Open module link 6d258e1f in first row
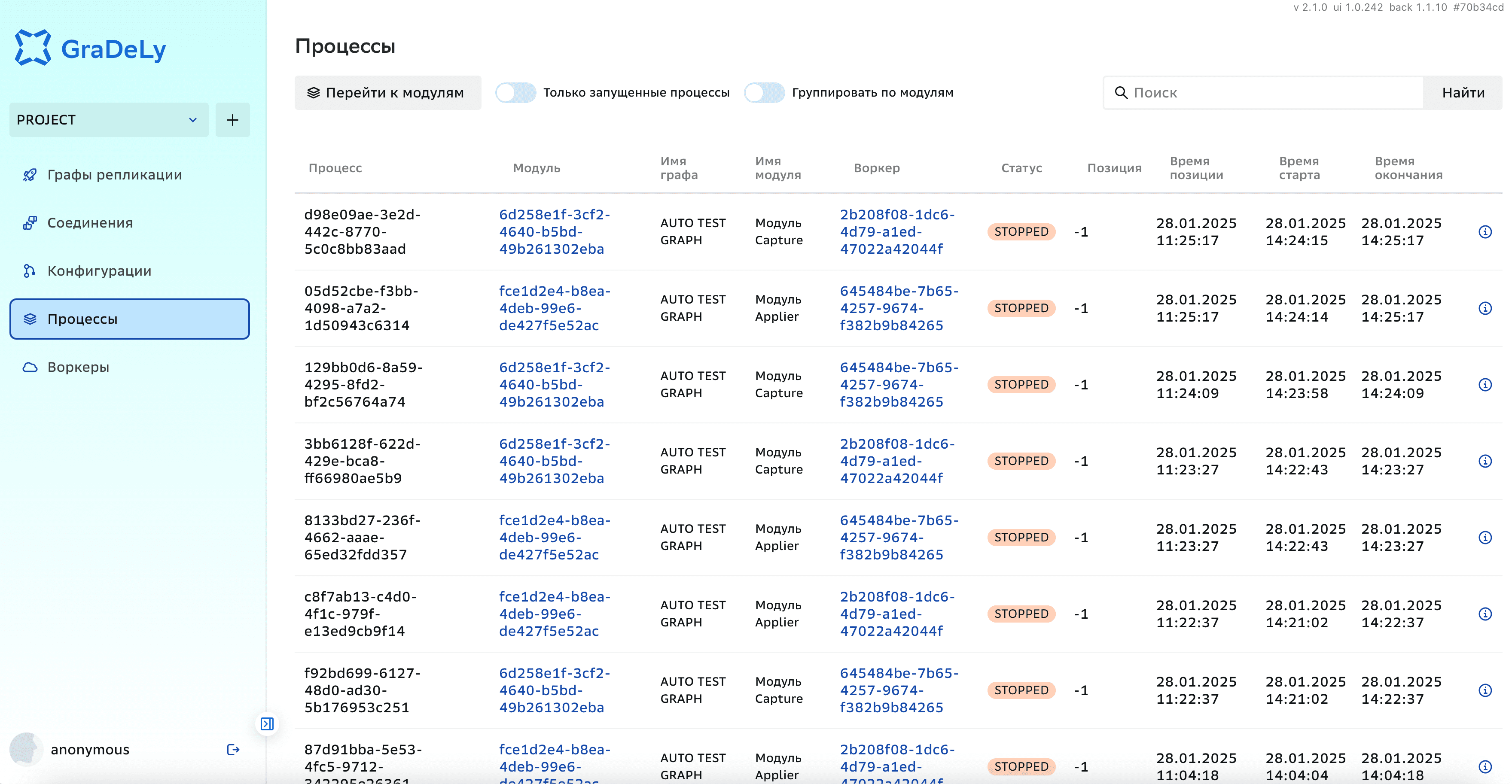1512x784 pixels. click(x=554, y=232)
